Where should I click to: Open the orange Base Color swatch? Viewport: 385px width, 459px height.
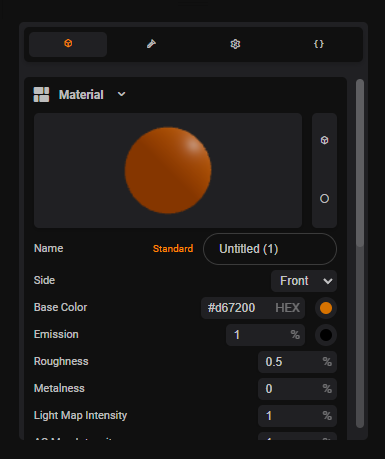pyautogui.click(x=326, y=308)
